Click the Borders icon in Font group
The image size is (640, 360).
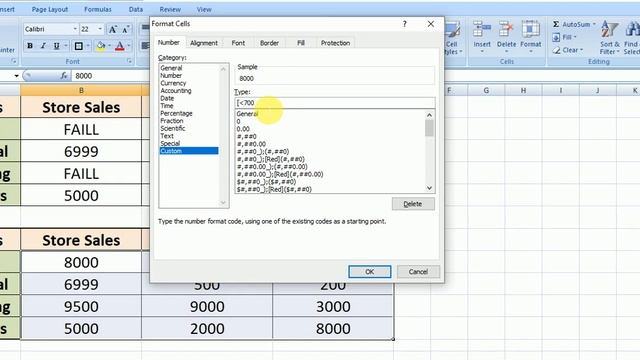pos(79,46)
